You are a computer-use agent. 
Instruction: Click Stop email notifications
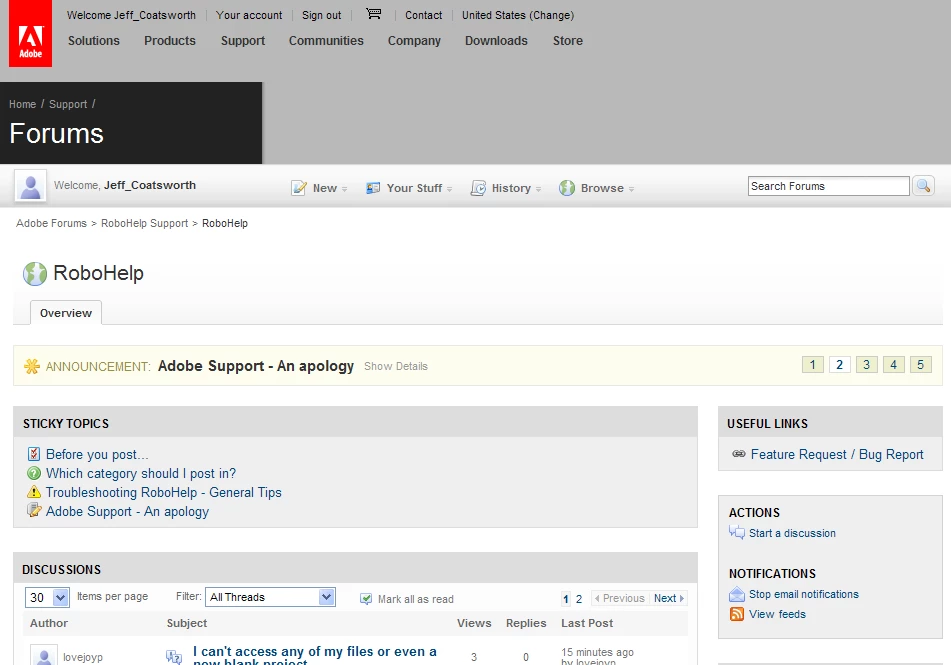point(804,594)
